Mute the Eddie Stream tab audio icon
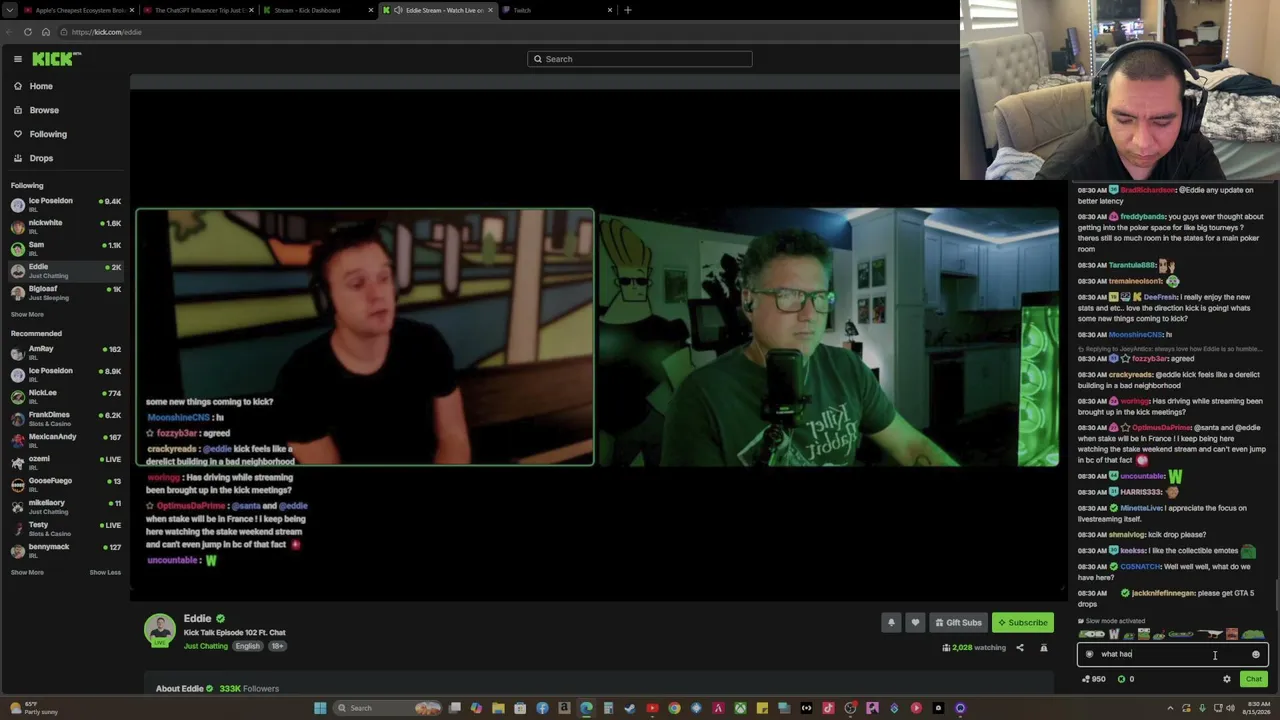Image resolution: width=1280 pixels, height=720 pixels. (x=399, y=10)
